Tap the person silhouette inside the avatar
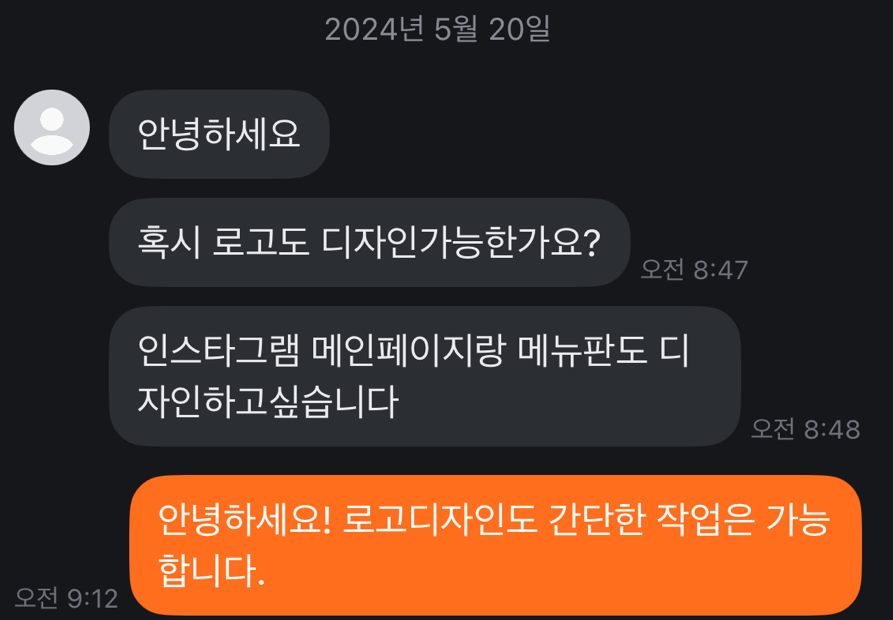The width and height of the screenshot is (893, 620). pos(52,132)
